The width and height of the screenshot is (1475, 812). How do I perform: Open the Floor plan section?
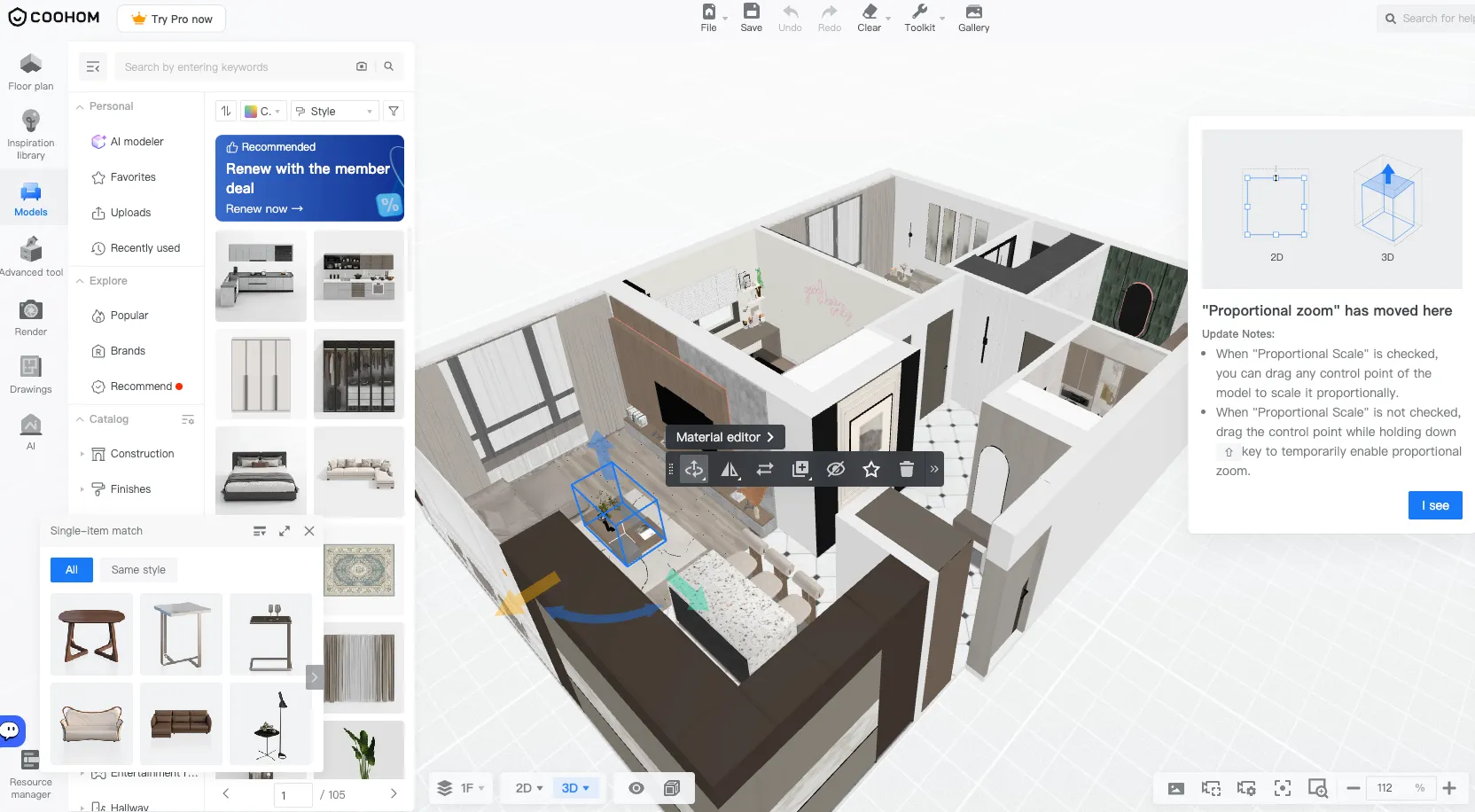(x=31, y=72)
